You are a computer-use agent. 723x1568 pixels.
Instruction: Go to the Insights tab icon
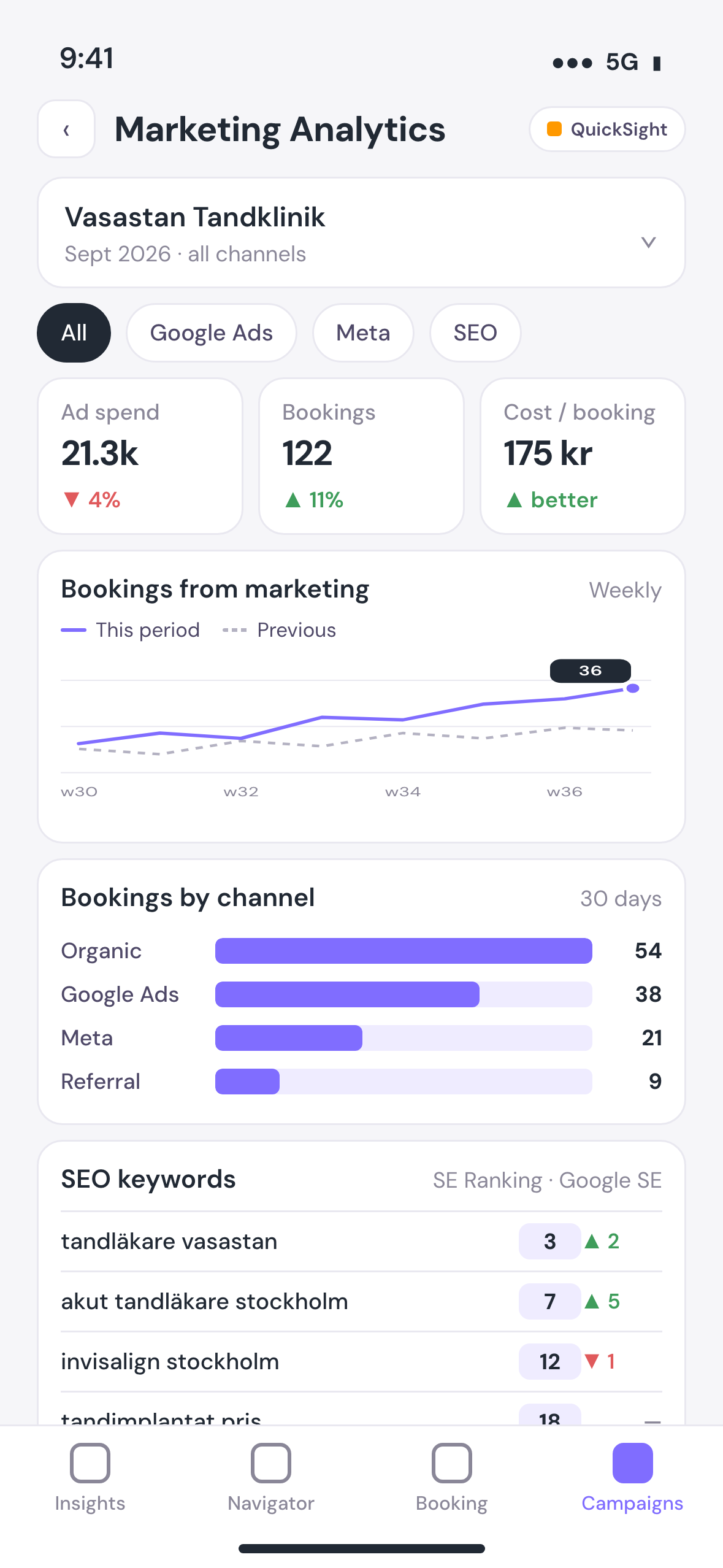pos(90,1463)
